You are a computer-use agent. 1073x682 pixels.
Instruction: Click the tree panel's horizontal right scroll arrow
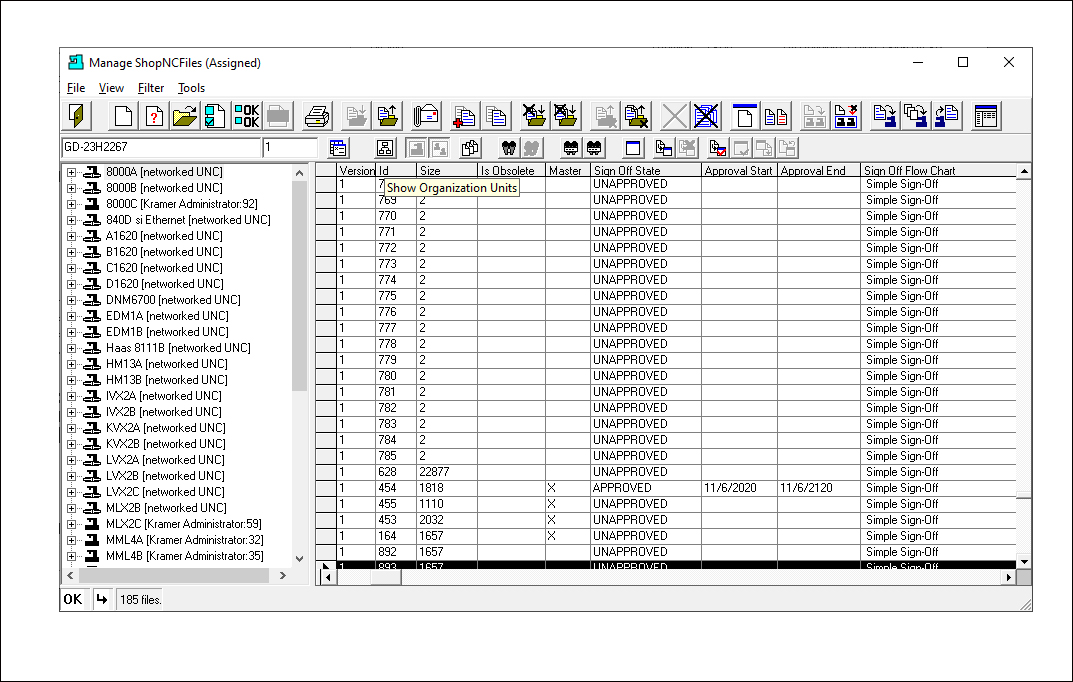pos(283,576)
